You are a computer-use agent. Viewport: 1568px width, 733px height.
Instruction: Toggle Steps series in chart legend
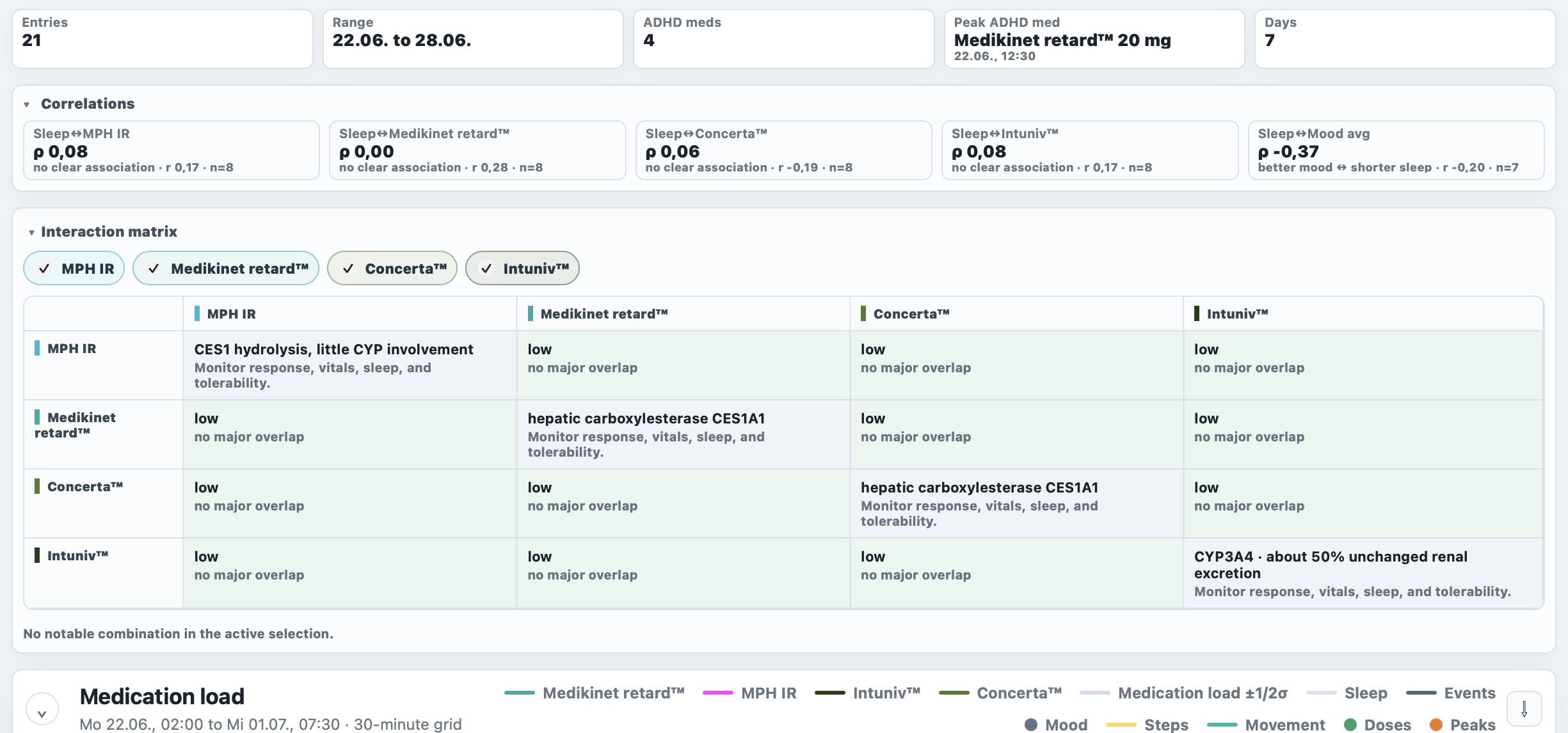point(1147,725)
